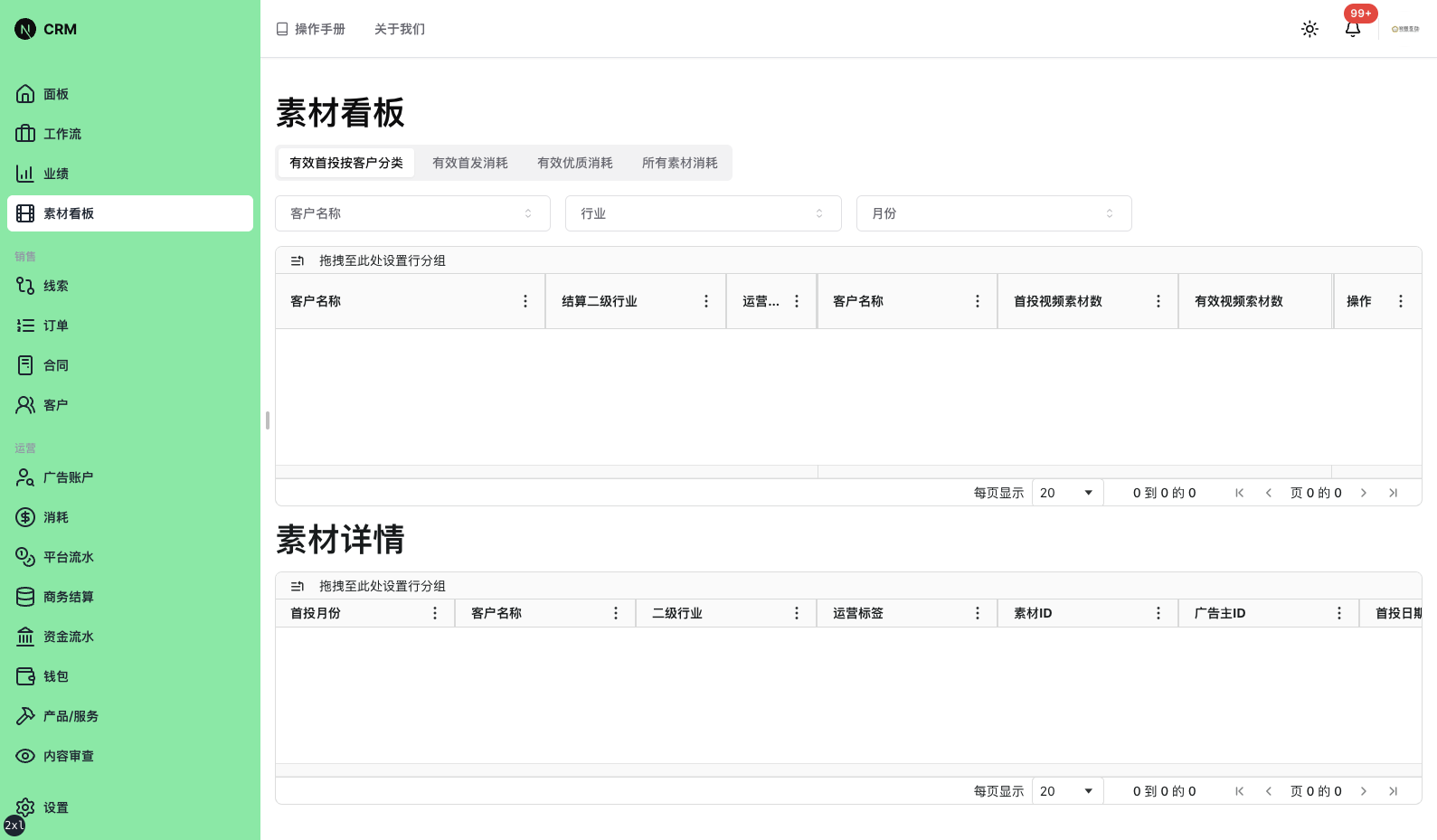The width and height of the screenshot is (1437, 840).
Task: Open 内容审查 eye icon
Action: tap(25, 756)
